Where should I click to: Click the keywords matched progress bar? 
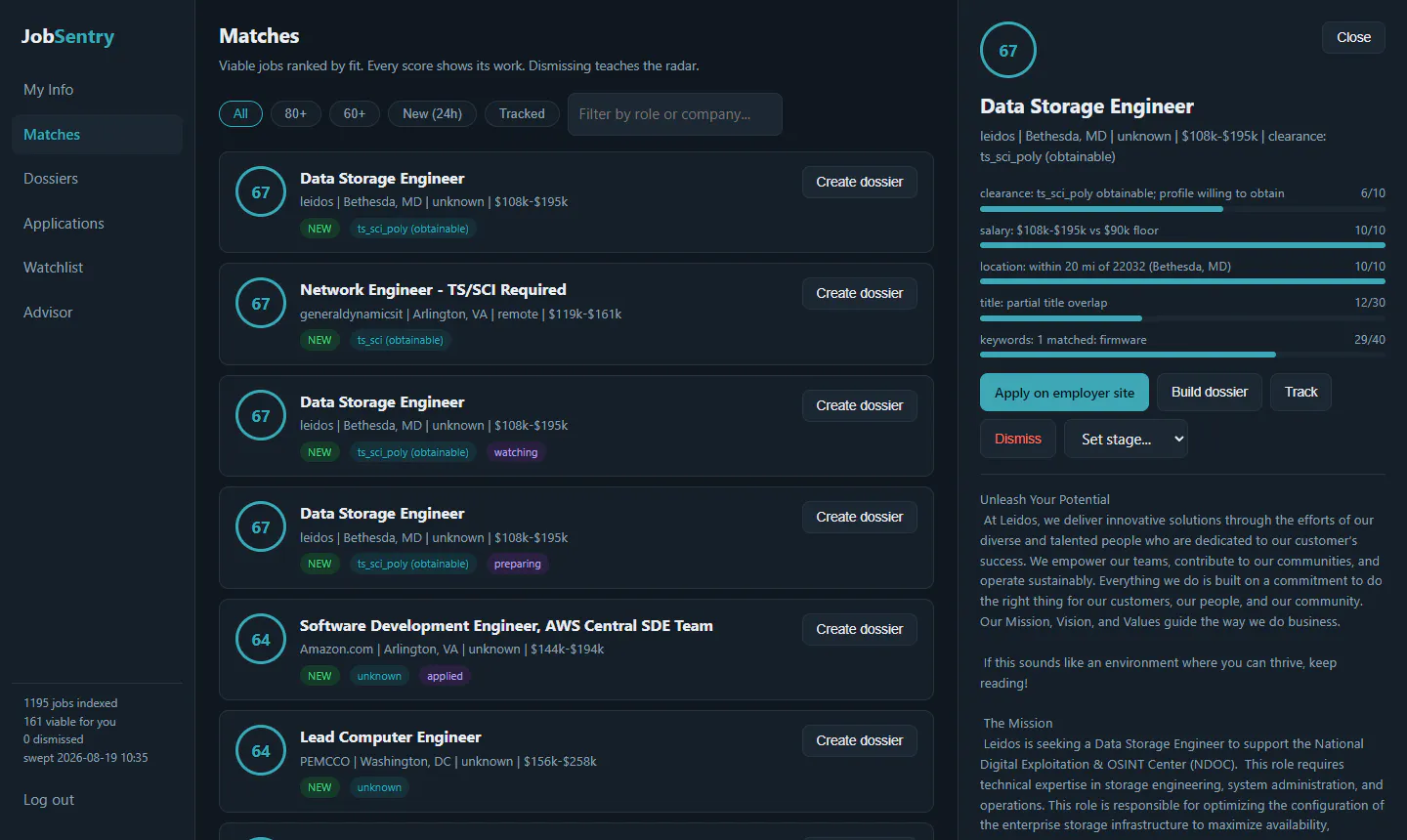click(x=1182, y=355)
